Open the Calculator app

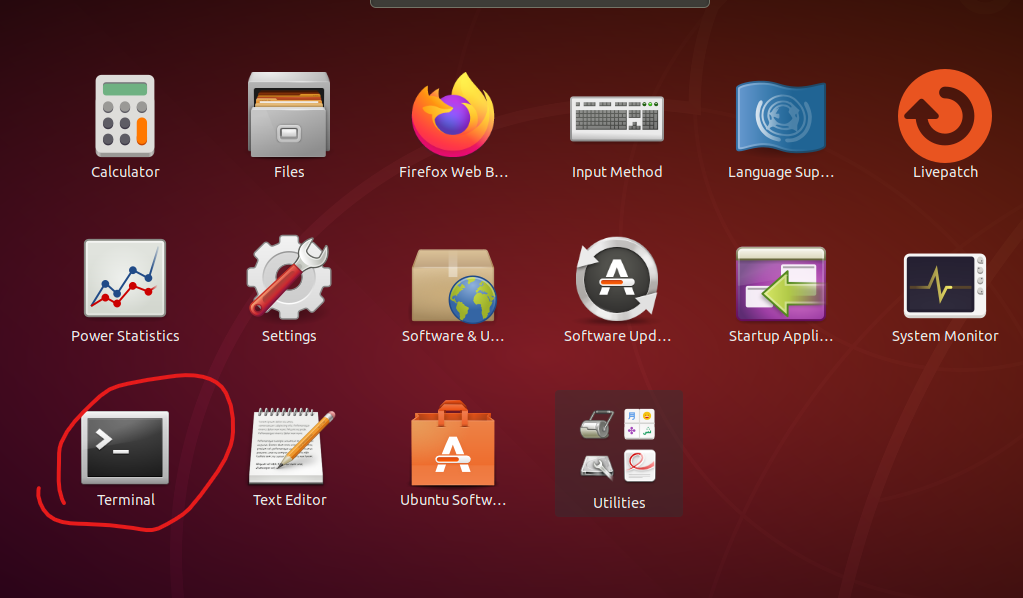coord(125,116)
